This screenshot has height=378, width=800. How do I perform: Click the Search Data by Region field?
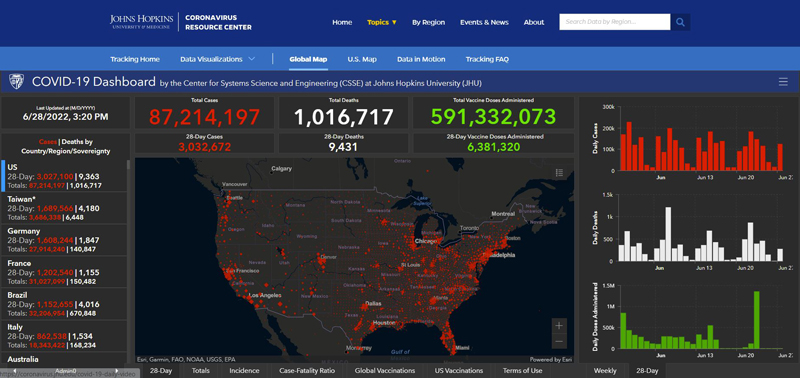(x=615, y=22)
